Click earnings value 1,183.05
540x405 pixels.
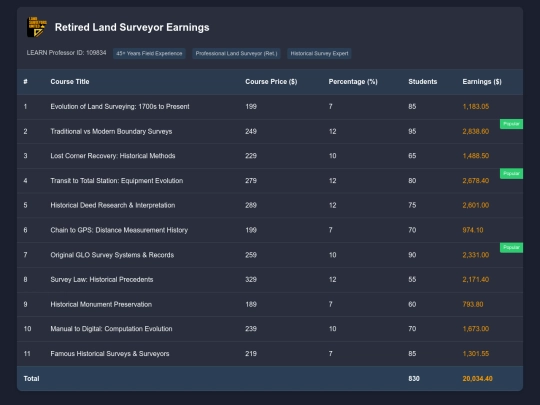tap(476, 106)
